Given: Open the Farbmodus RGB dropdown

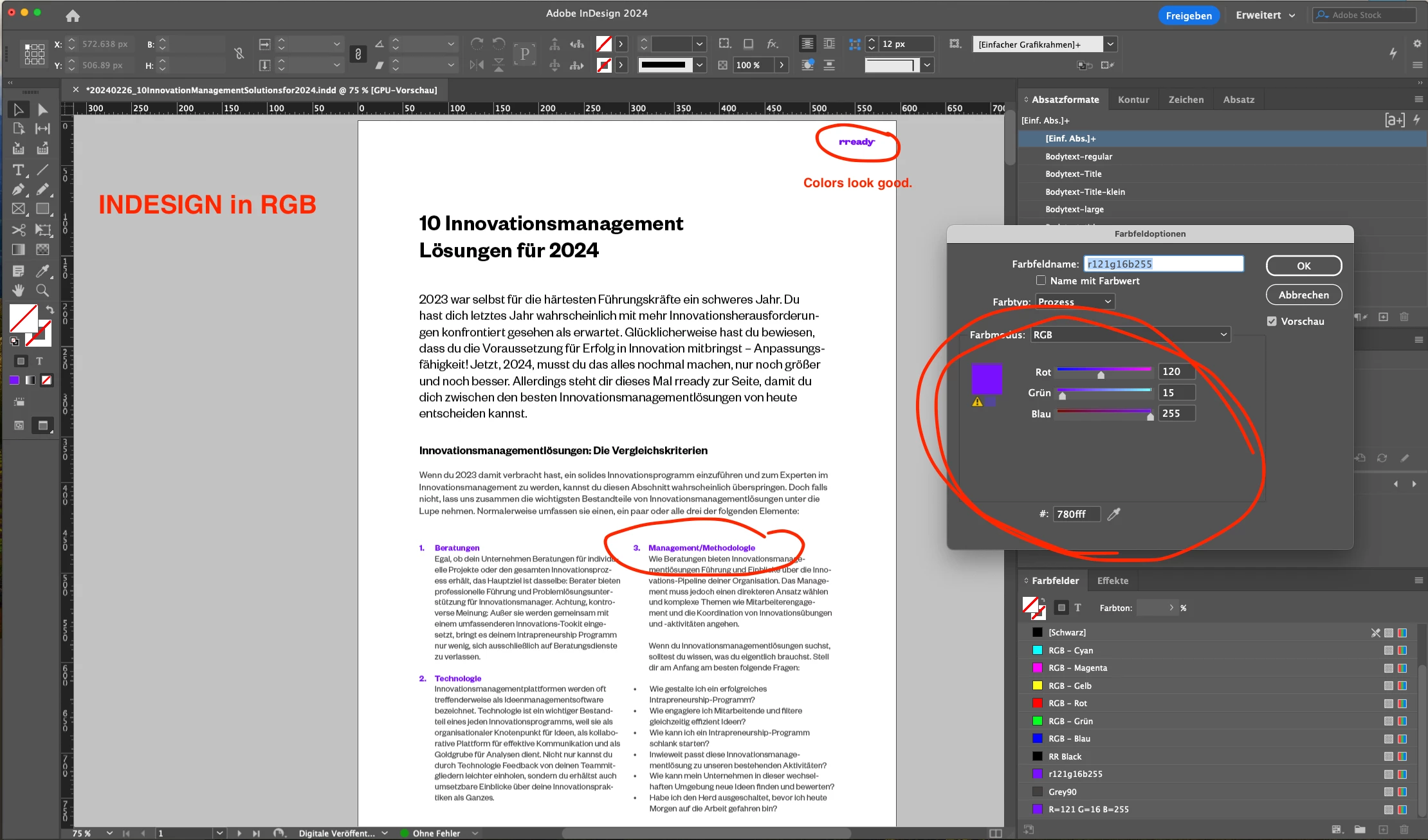Looking at the screenshot, I should click(1130, 334).
